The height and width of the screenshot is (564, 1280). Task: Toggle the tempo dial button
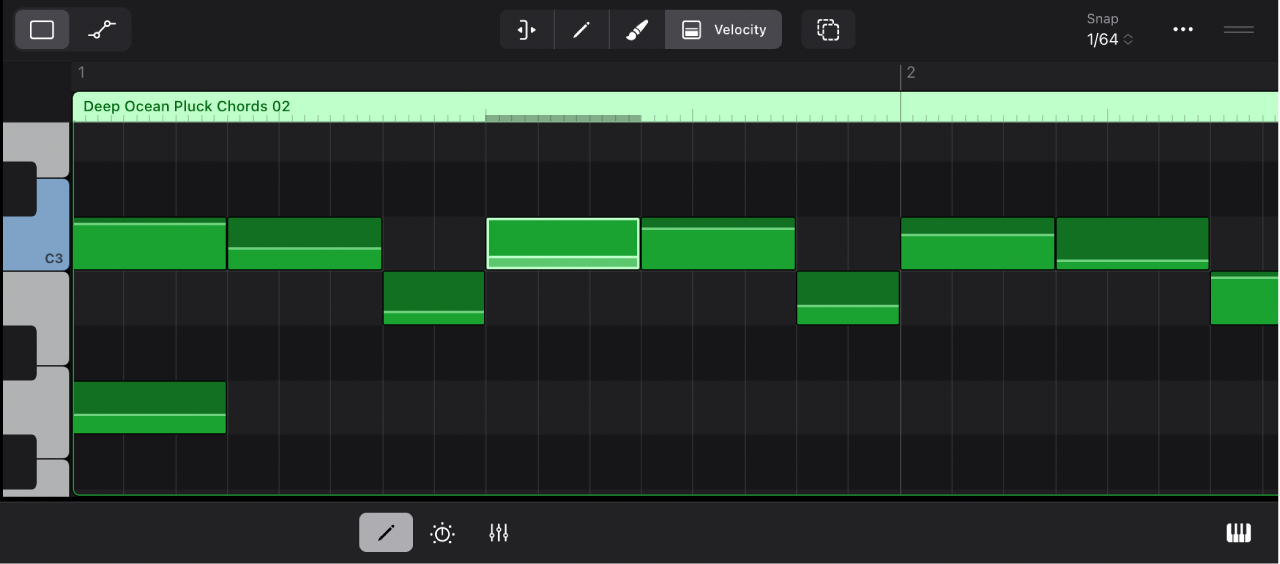click(x=443, y=533)
